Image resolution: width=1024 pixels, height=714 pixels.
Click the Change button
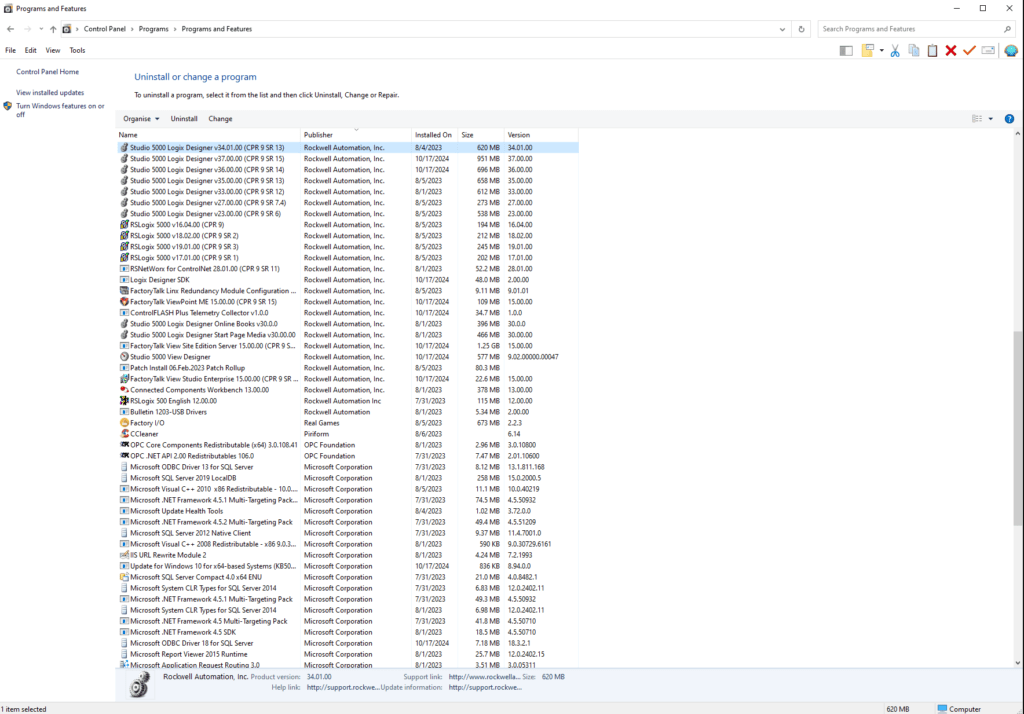(x=220, y=119)
